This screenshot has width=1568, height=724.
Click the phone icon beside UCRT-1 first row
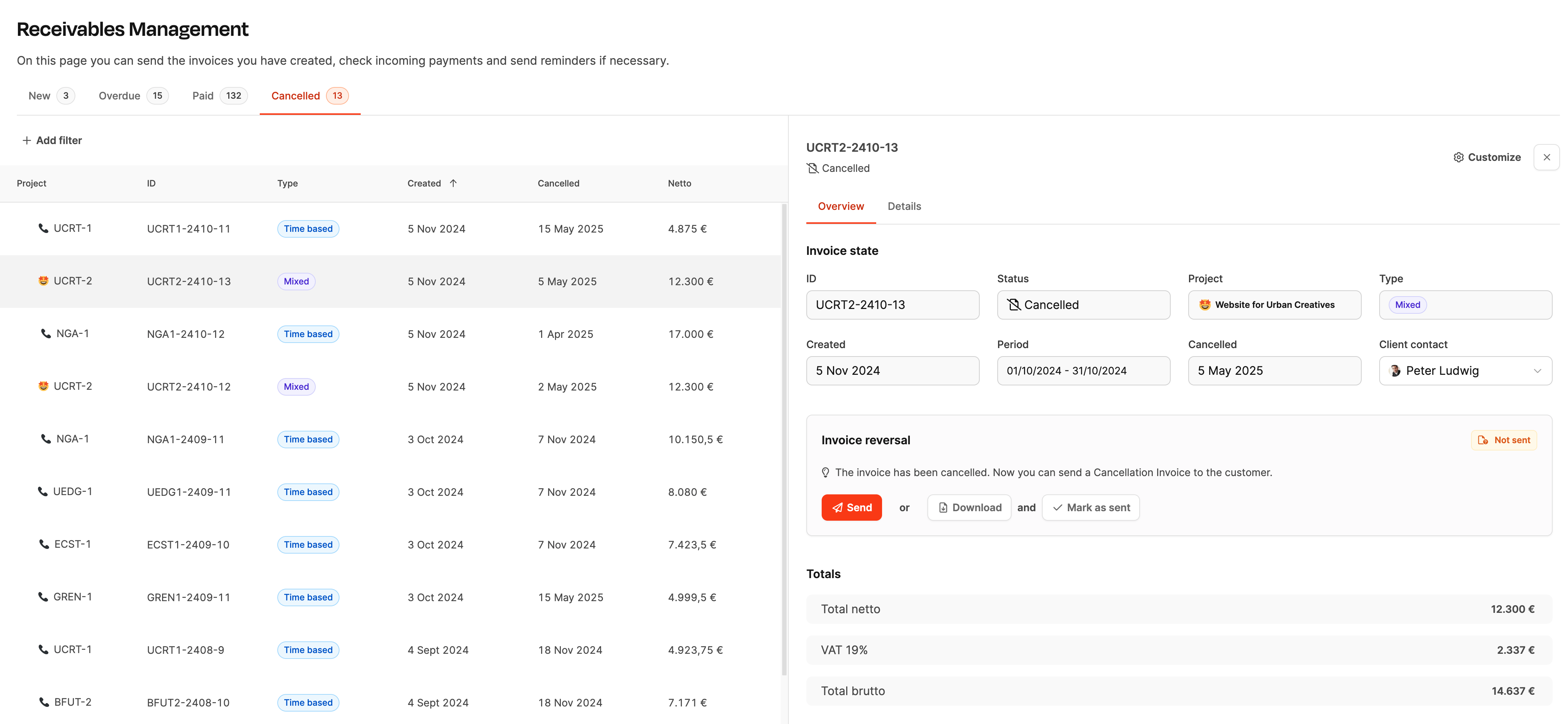43,228
